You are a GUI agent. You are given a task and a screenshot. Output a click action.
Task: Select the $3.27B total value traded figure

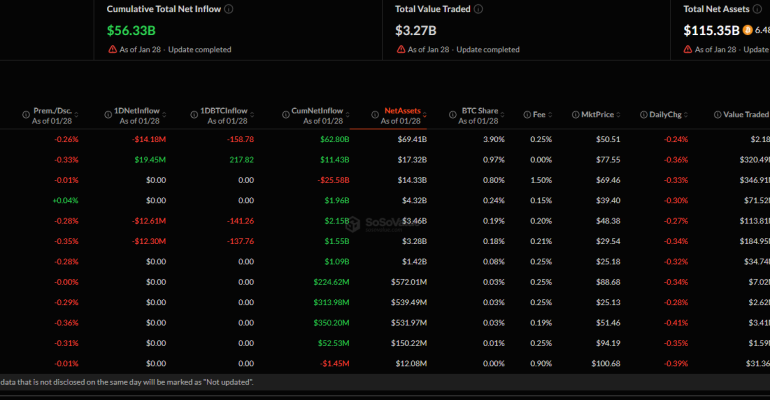pyautogui.click(x=415, y=30)
